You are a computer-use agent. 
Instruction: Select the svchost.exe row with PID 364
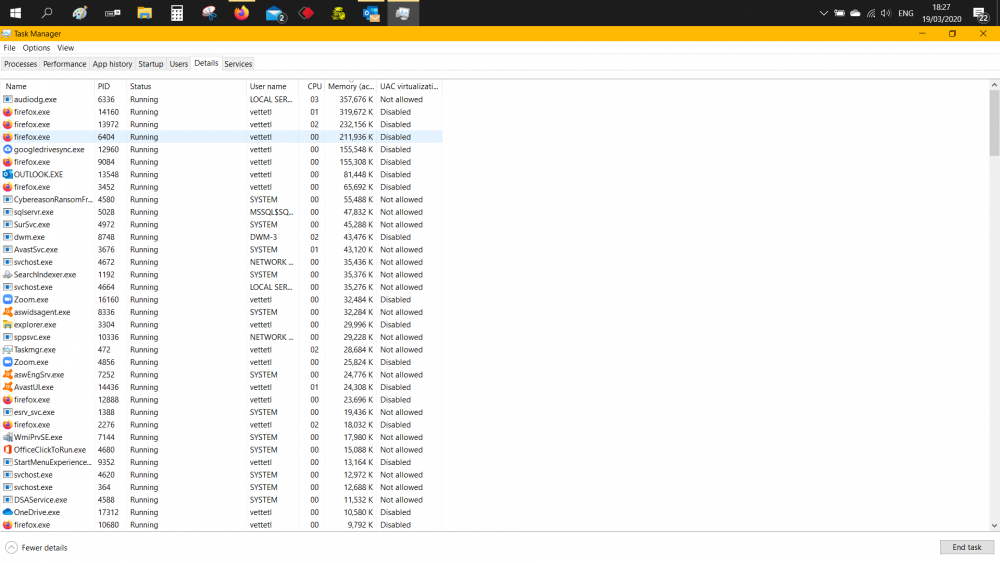(221, 487)
